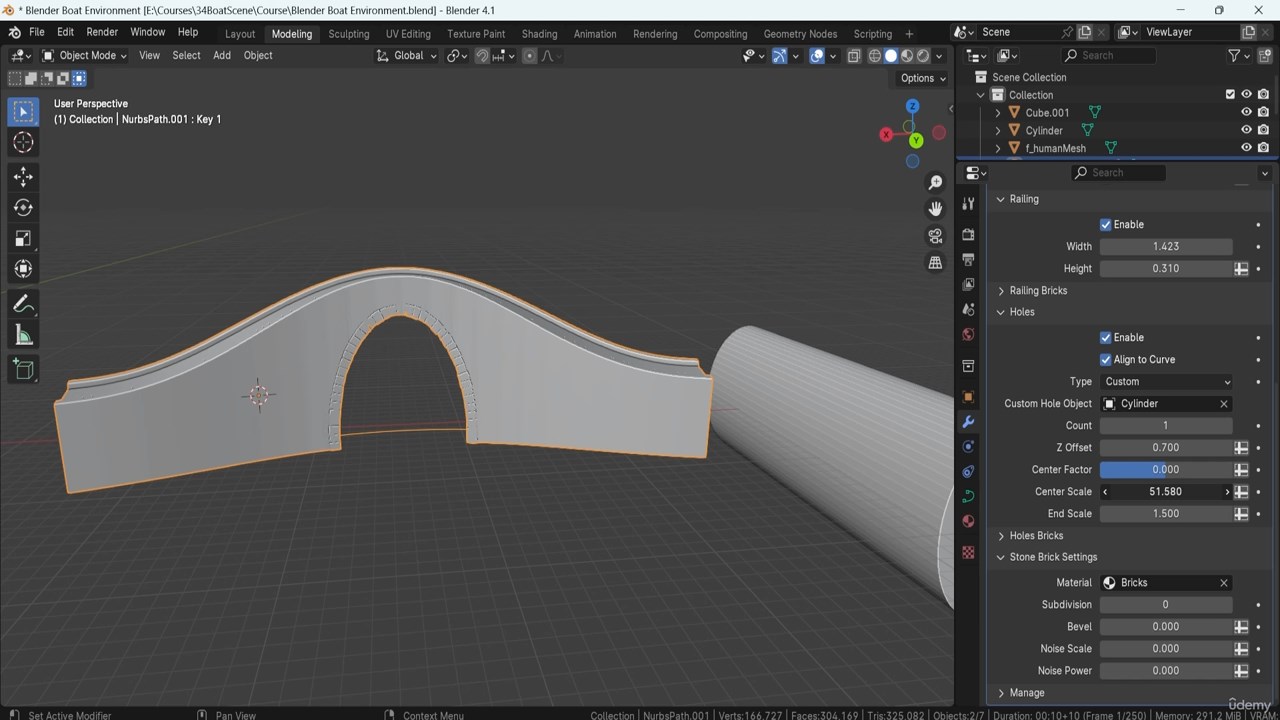Click the Zoom viewport gizmo

(x=935, y=182)
